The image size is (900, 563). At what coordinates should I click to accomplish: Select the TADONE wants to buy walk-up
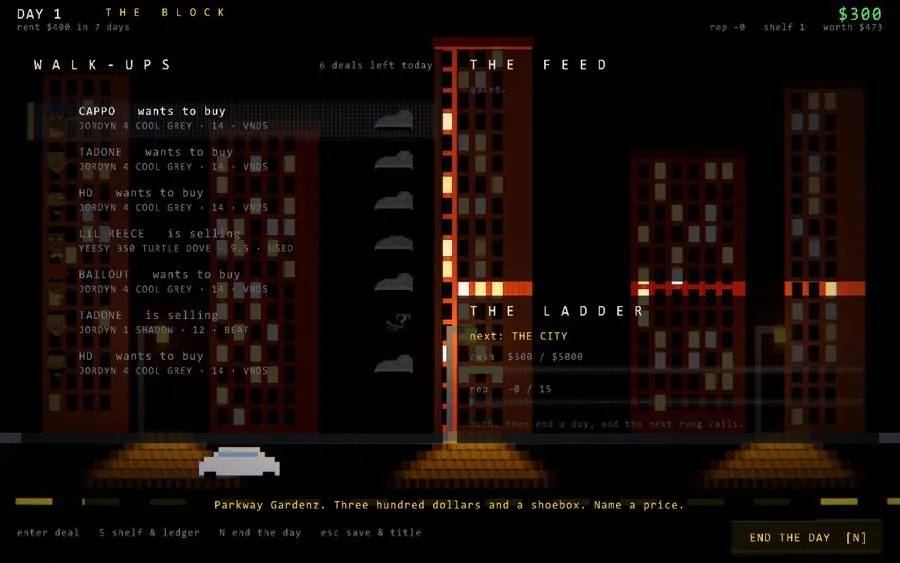click(232, 160)
